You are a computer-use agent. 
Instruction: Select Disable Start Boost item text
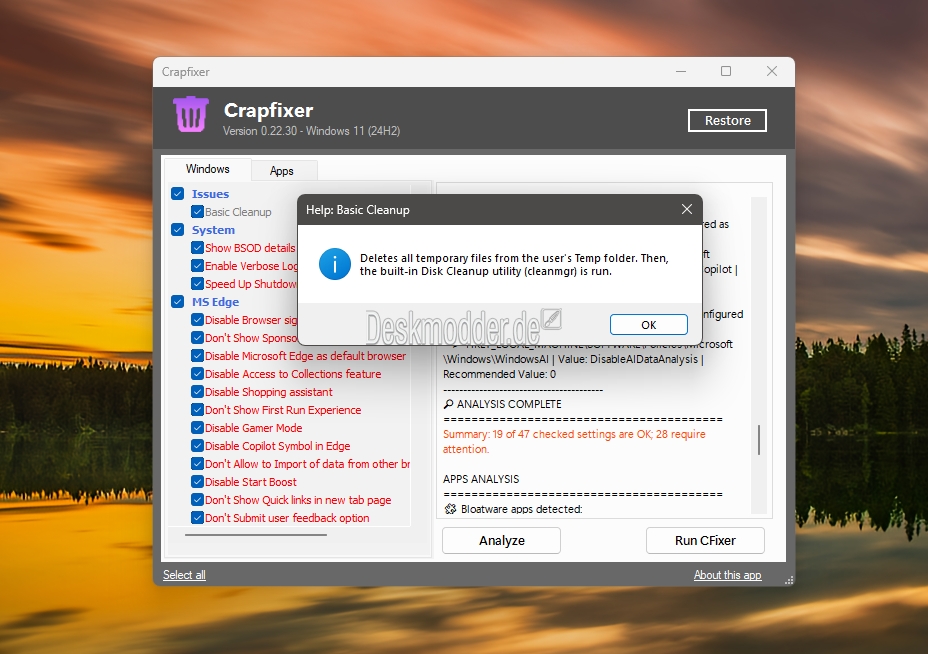[251, 482]
